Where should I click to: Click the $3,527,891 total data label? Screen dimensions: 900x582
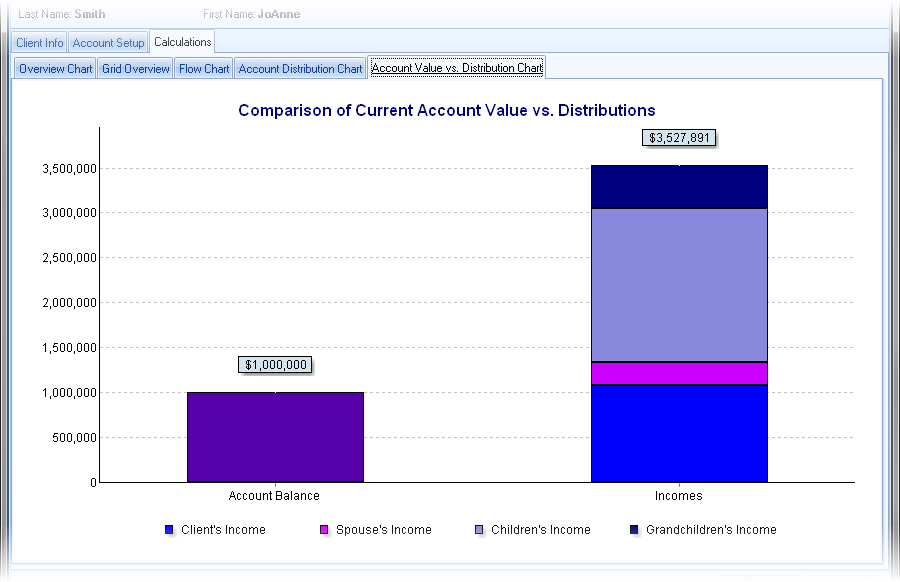(679, 138)
